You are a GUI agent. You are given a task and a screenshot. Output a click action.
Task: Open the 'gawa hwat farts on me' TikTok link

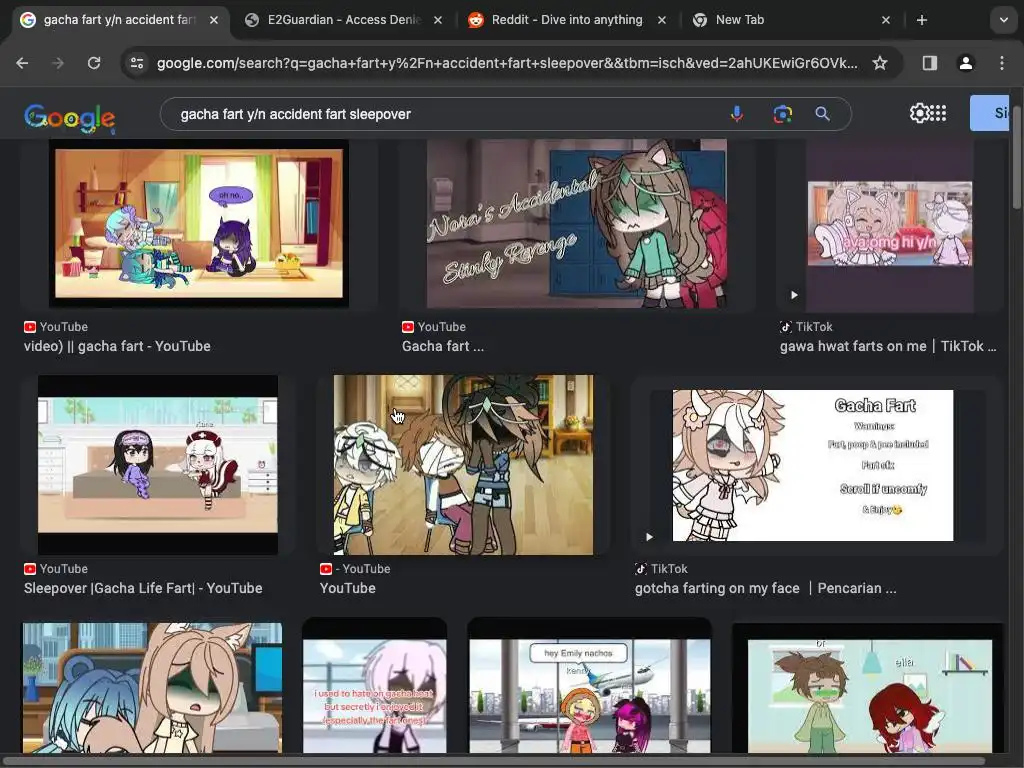(x=888, y=346)
